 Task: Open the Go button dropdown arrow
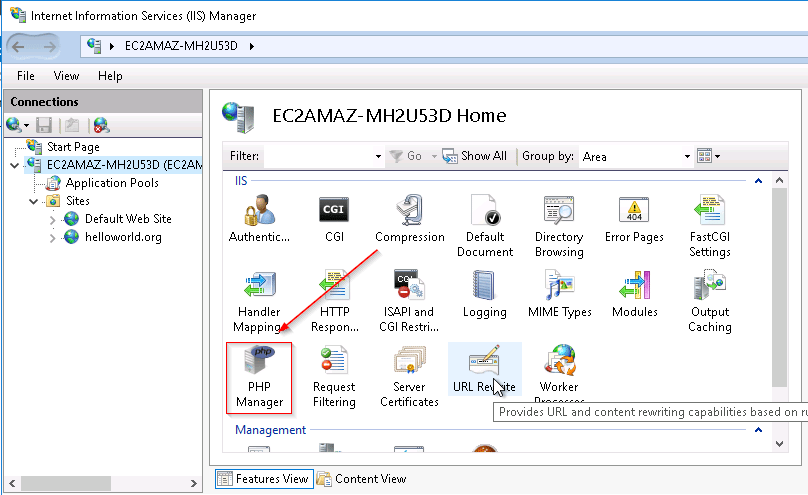click(x=434, y=156)
